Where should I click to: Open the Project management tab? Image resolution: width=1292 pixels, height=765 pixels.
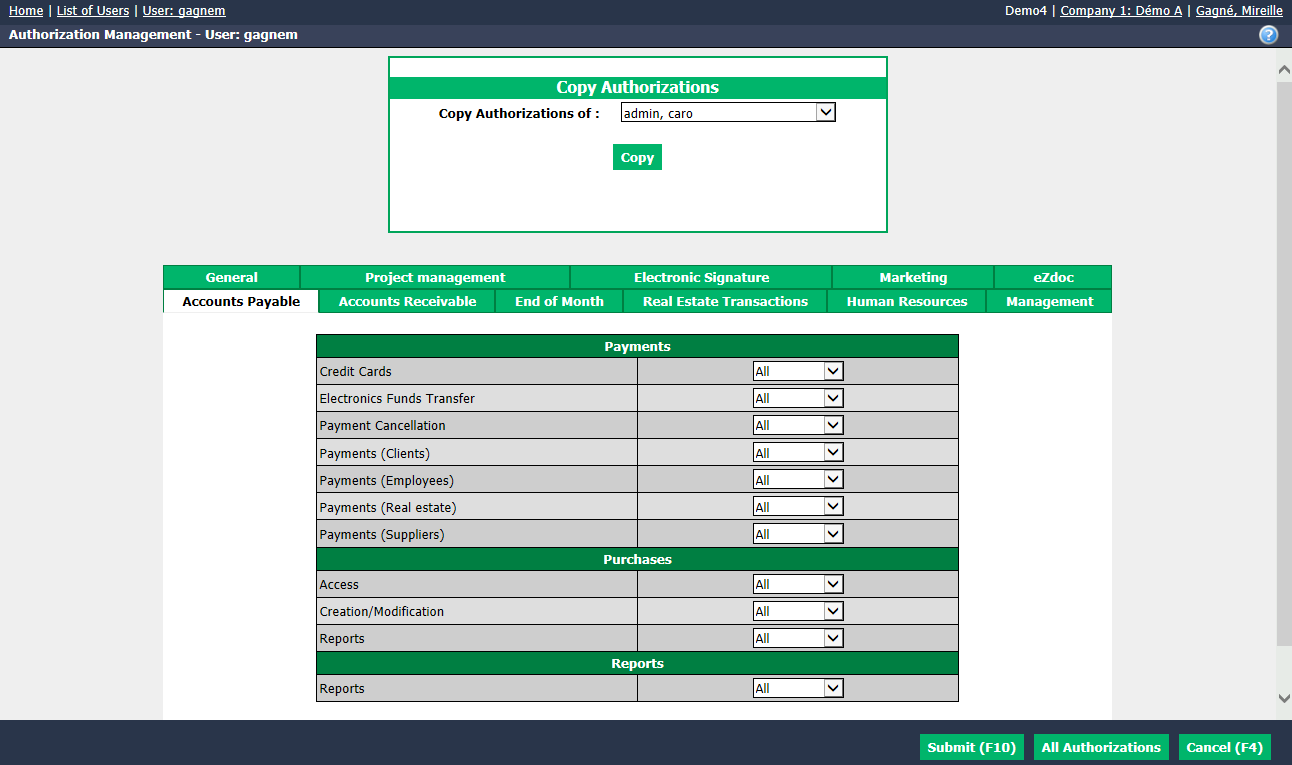[435, 277]
